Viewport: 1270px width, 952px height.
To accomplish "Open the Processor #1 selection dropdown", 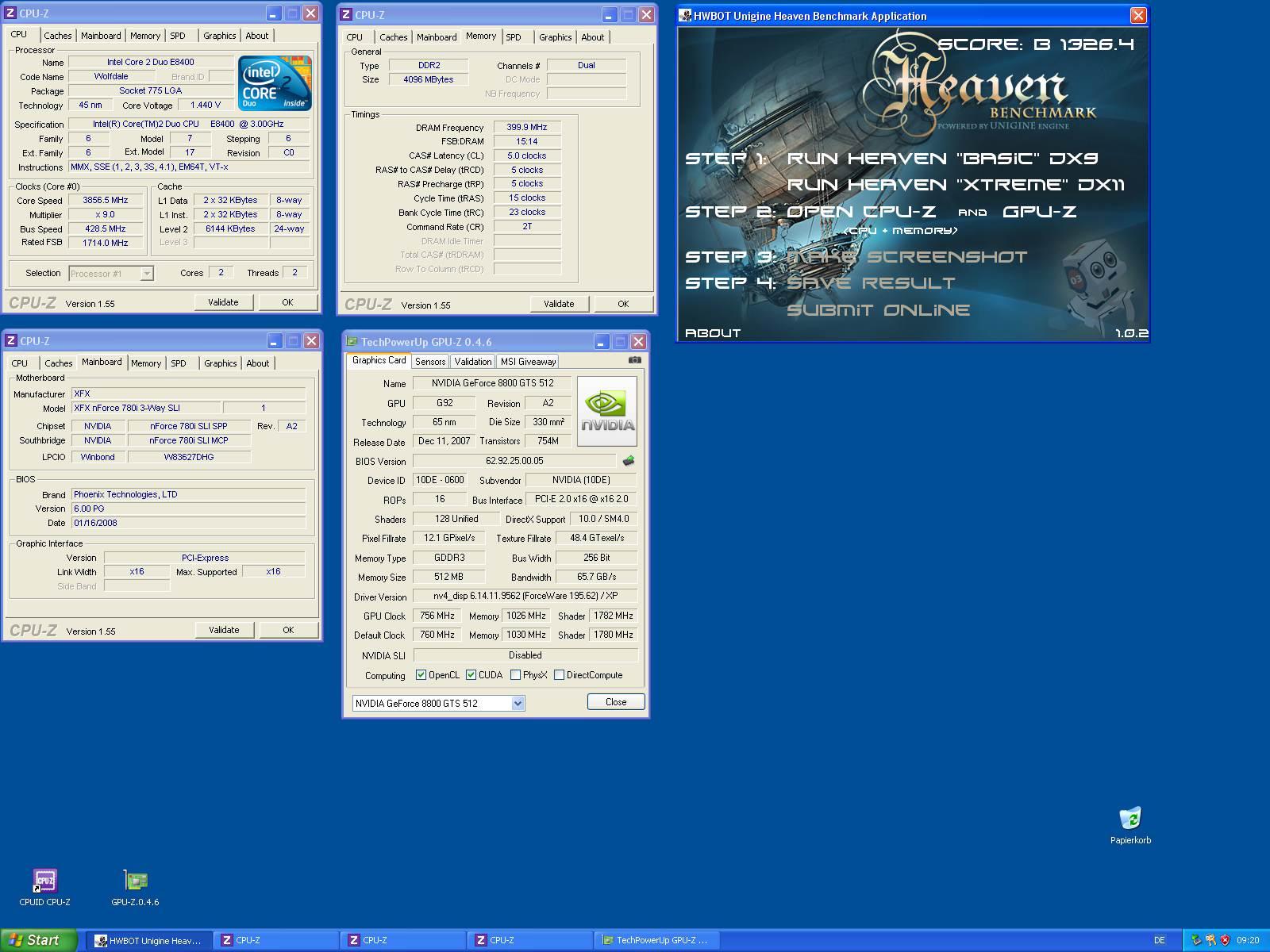I will click(x=147, y=274).
